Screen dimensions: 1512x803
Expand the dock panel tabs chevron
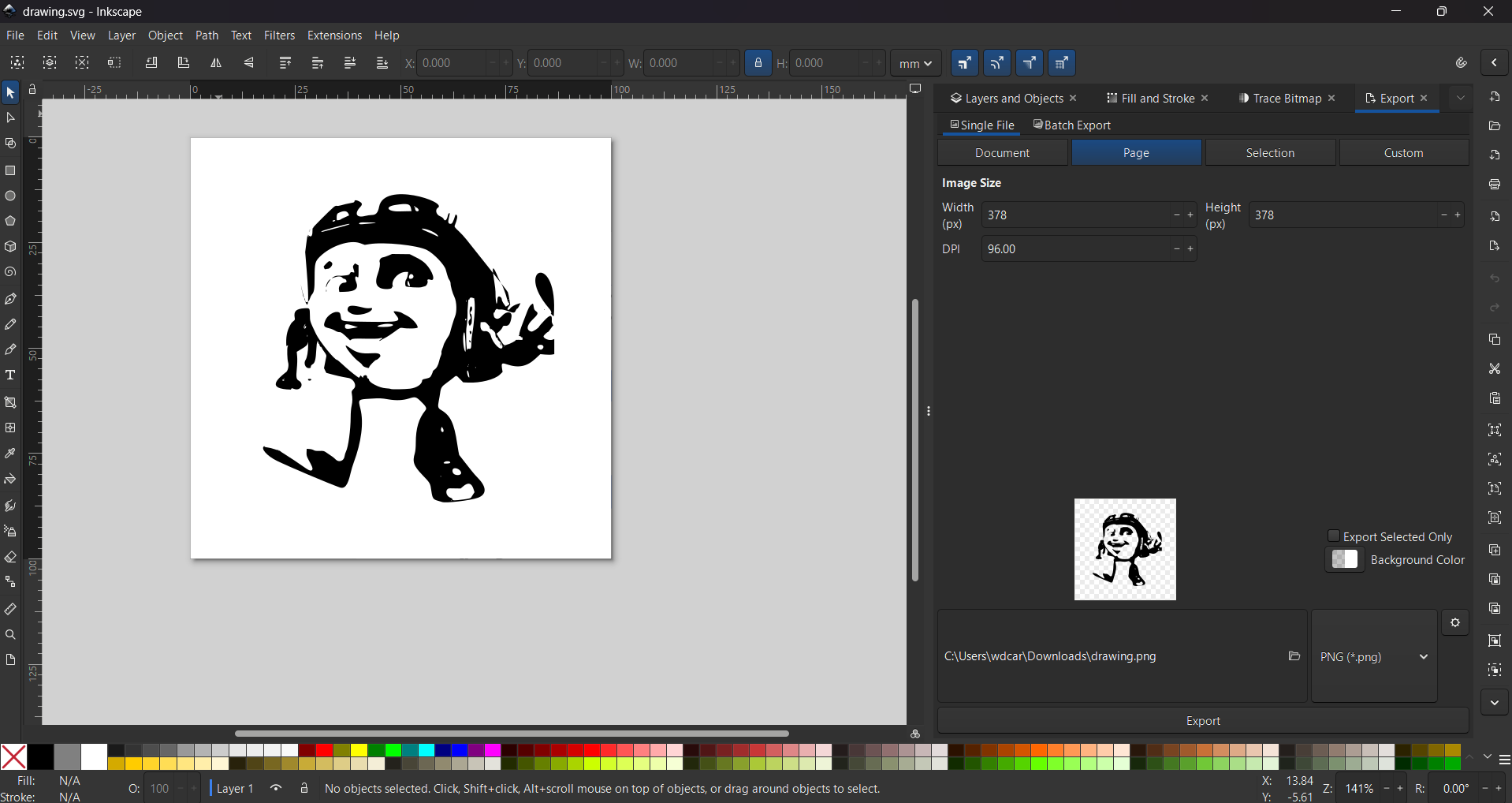click(x=1461, y=99)
